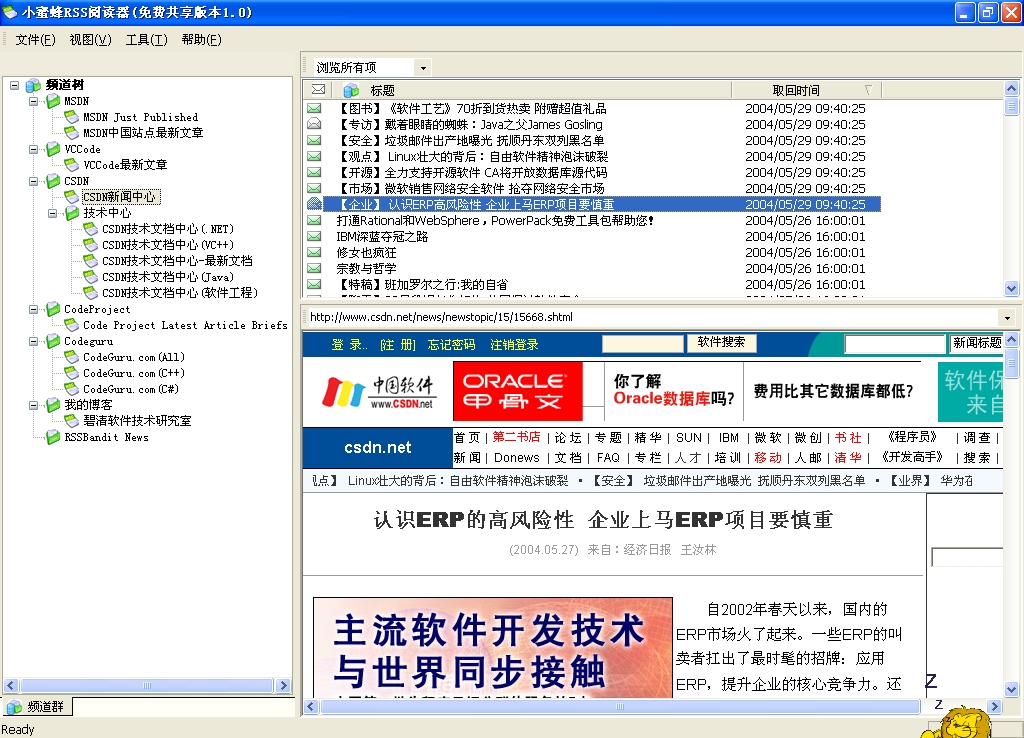
Task: Switch to the 频道群 tab
Action: click(x=37, y=707)
